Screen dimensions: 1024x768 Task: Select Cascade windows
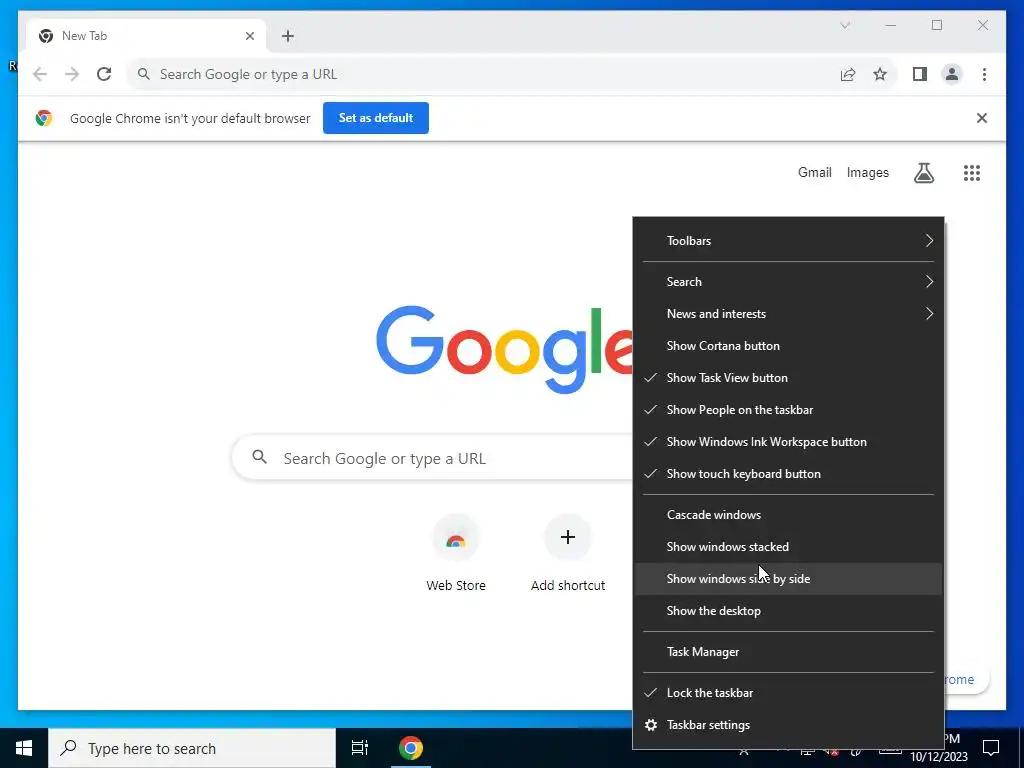coord(788,515)
